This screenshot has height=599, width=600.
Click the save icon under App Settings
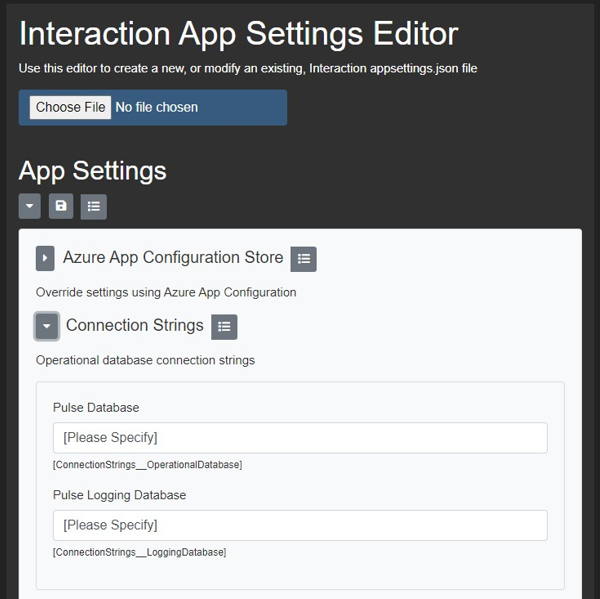(x=61, y=206)
